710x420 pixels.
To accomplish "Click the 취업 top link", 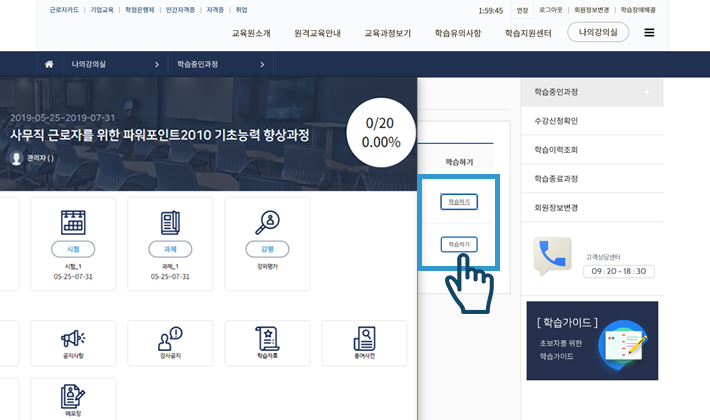I will [x=241, y=10].
